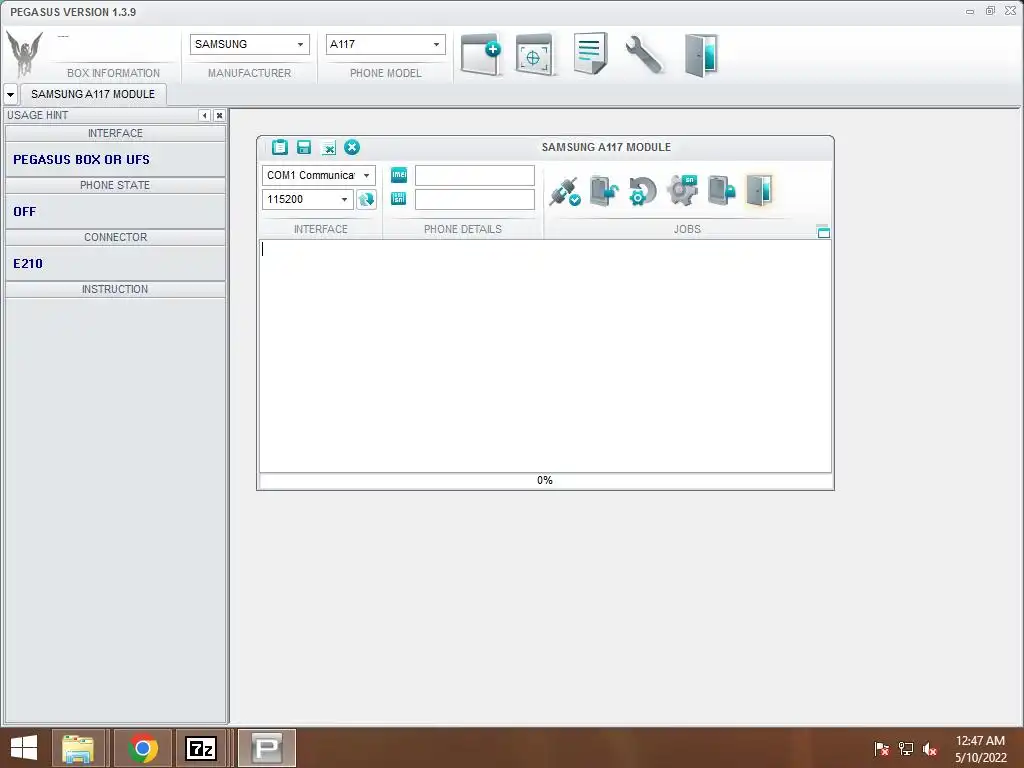Viewport: 1024px width, 768px height.
Task: Open 7-Zip from the taskbar
Action: tap(201, 748)
